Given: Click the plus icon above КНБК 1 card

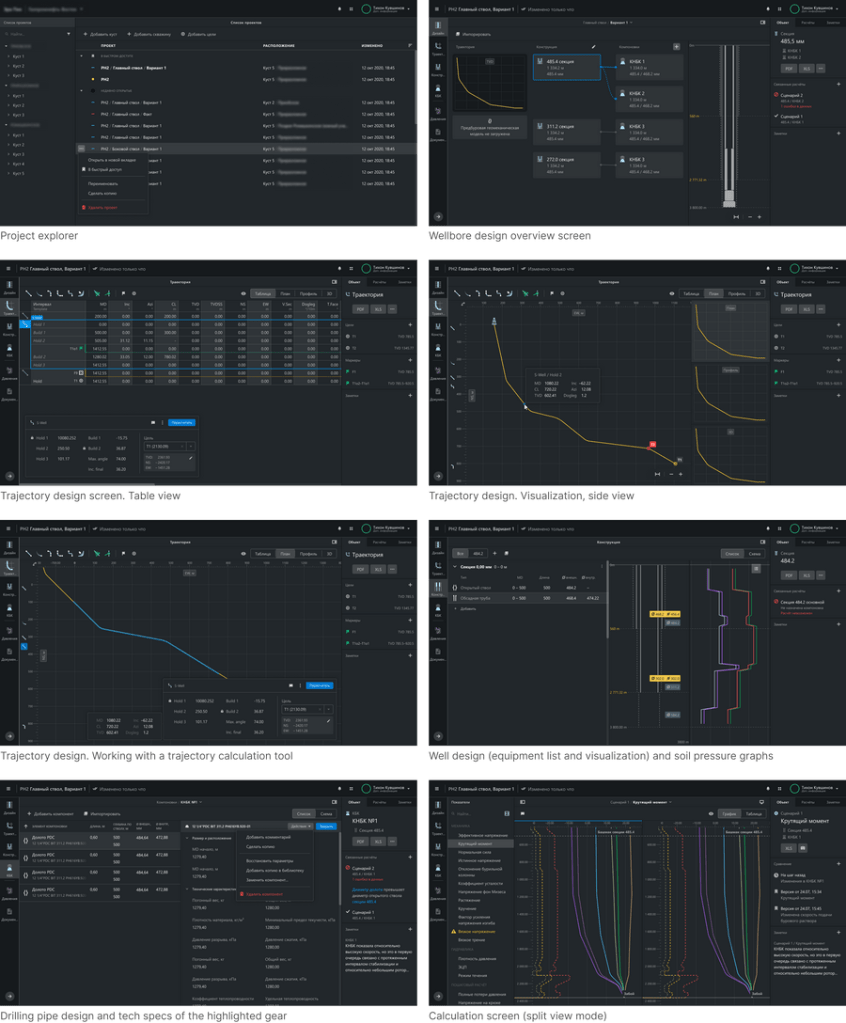Looking at the screenshot, I should (677, 46).
